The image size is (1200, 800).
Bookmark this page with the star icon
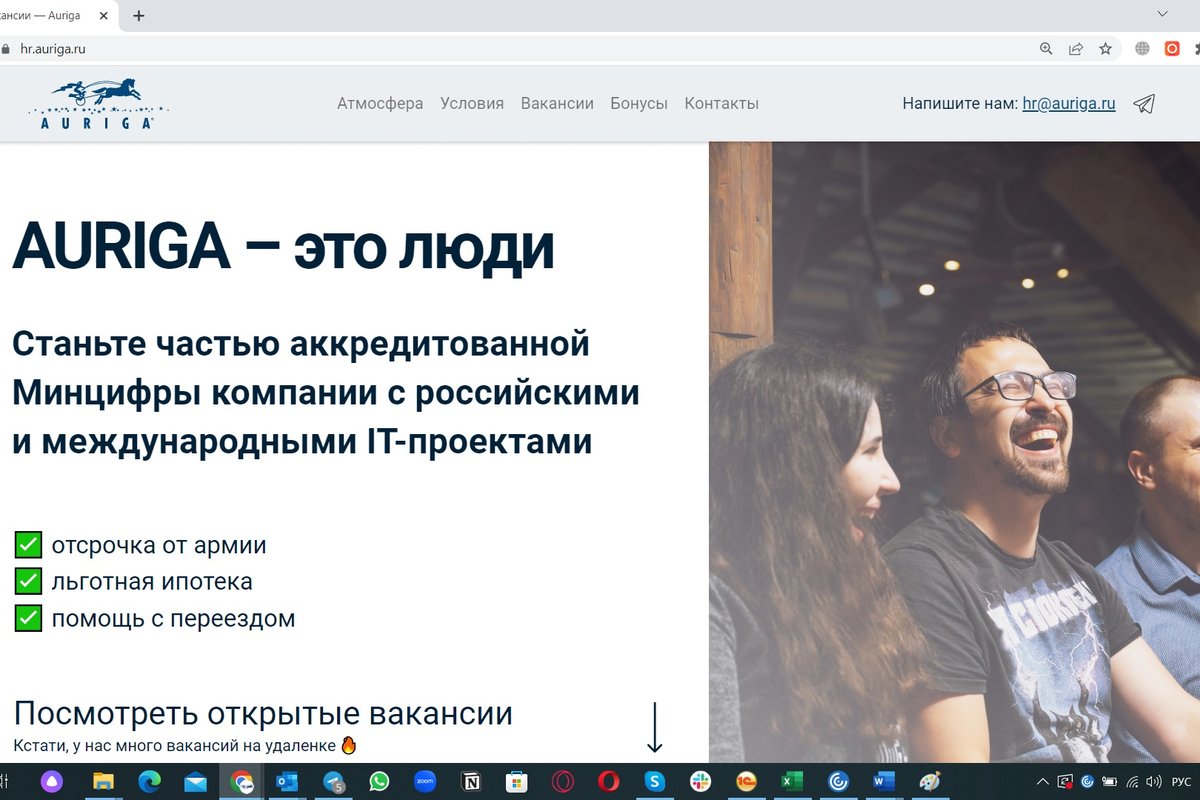[1105, 48]
